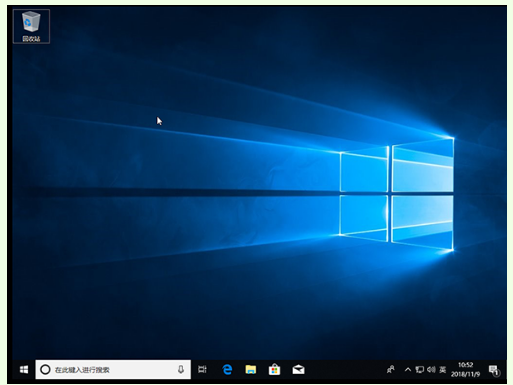Open the volume control speaker icon

431,369
